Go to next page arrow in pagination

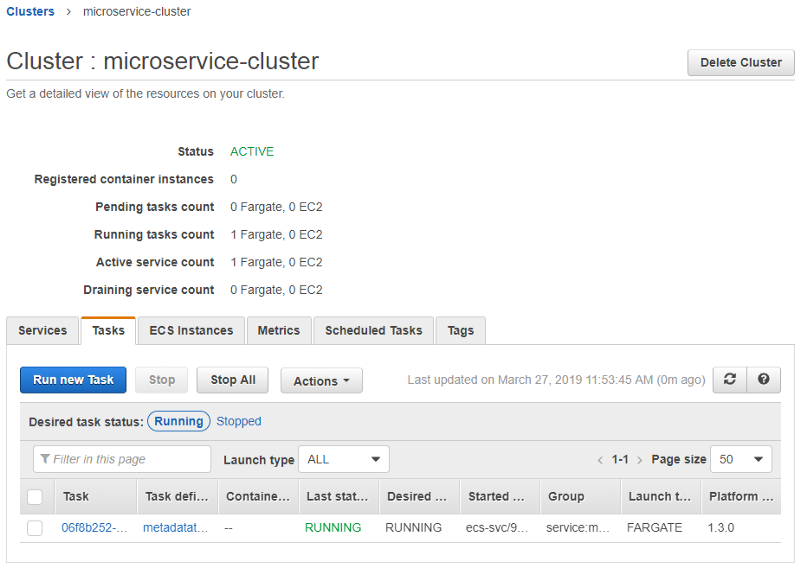pos(639,460)
